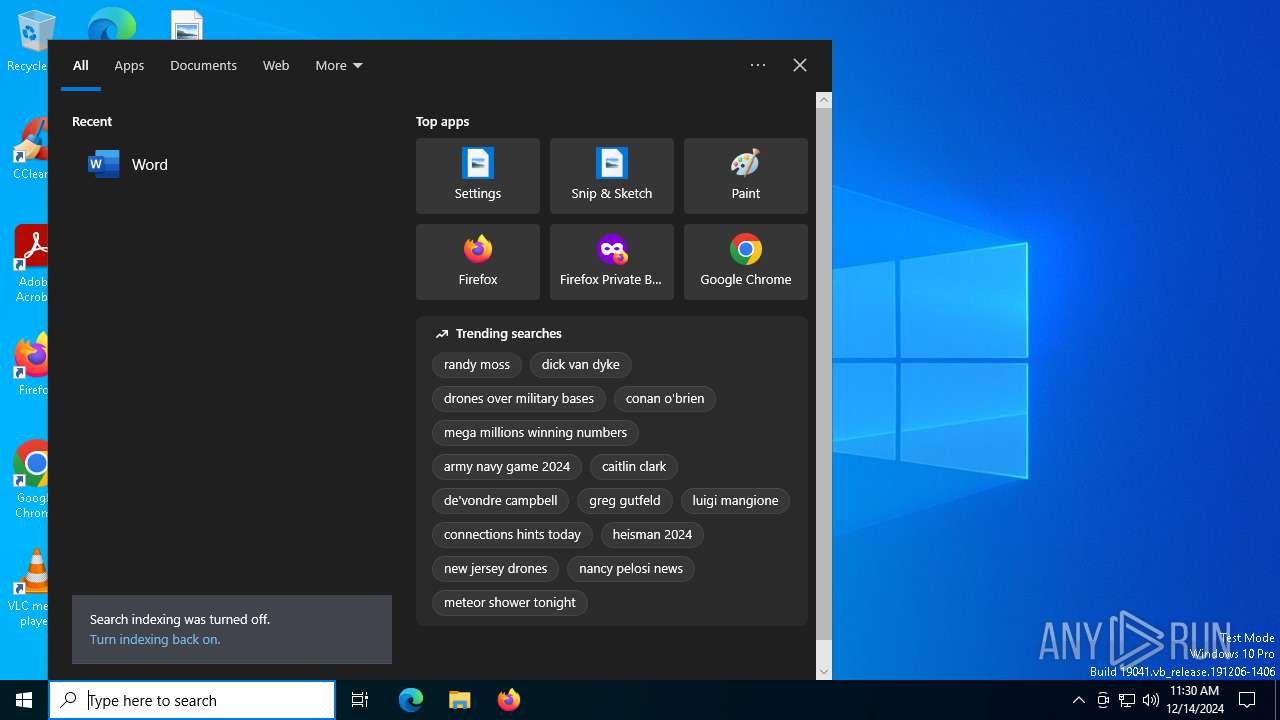Search trending 'conan o'brien'
1280x720 pixels.
[665, 399]
